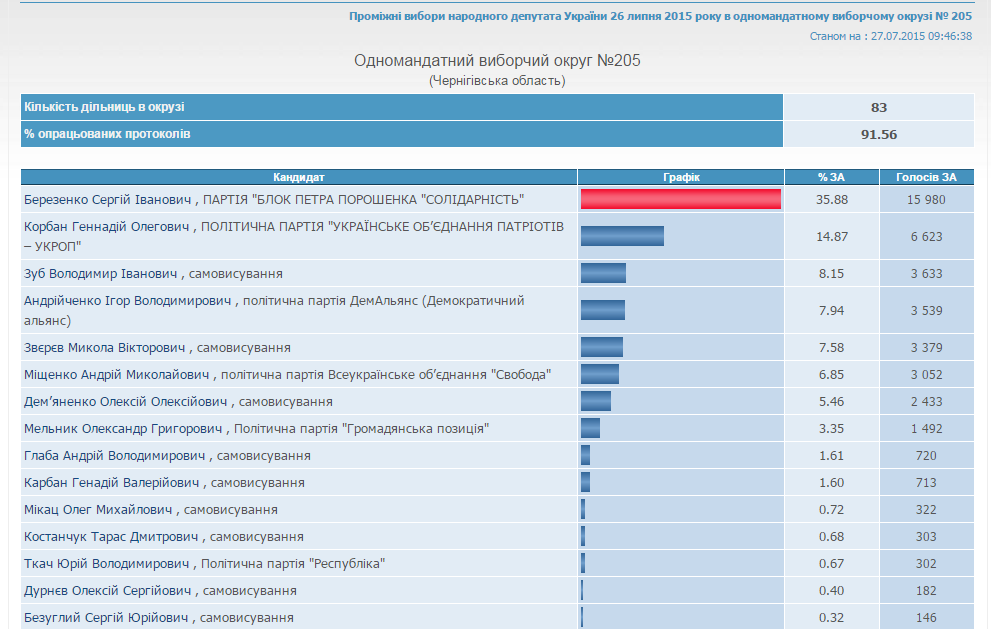Image resolution: width=991 pixels, height=629 pixels.
Task: Click the 15 980 votes cell for Березенко
Action: coord(926,200)
